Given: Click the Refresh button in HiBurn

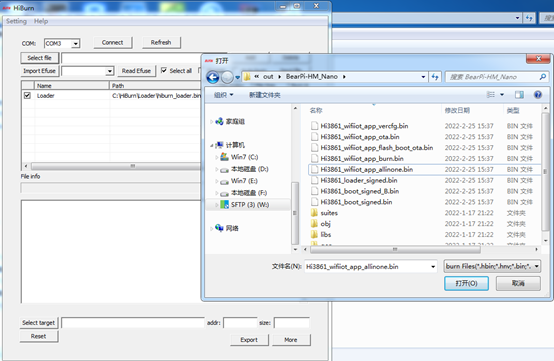Looking at the screenshot, I should (x=161, y=42).
